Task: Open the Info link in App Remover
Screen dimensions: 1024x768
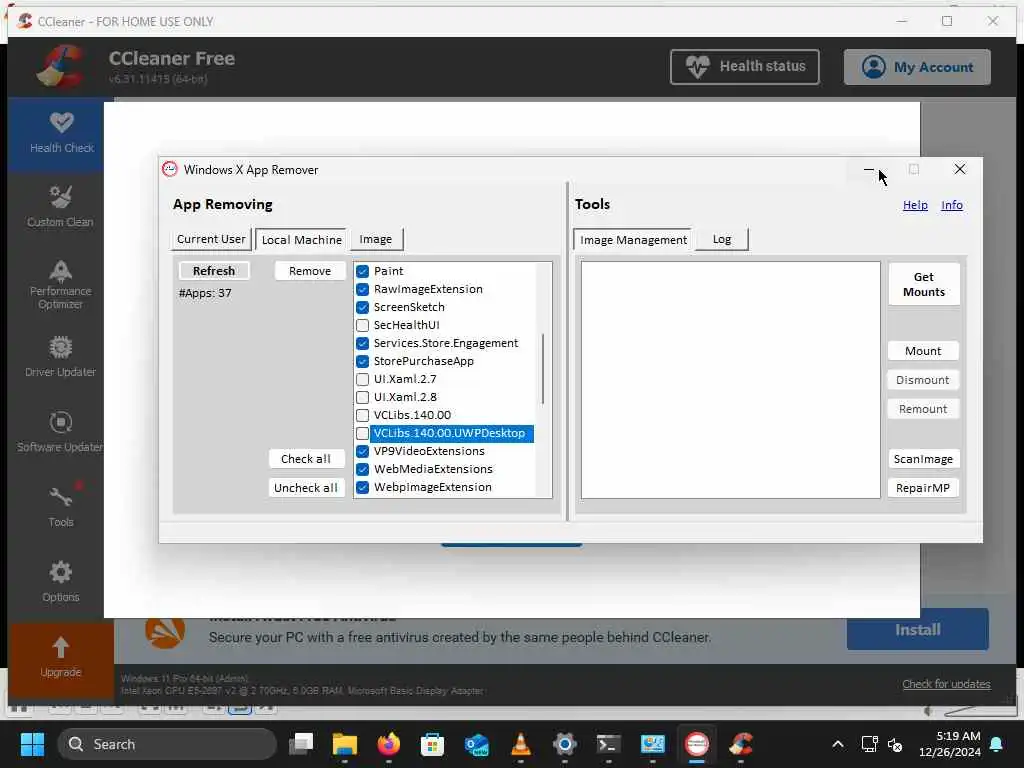Action: [952, 205]
